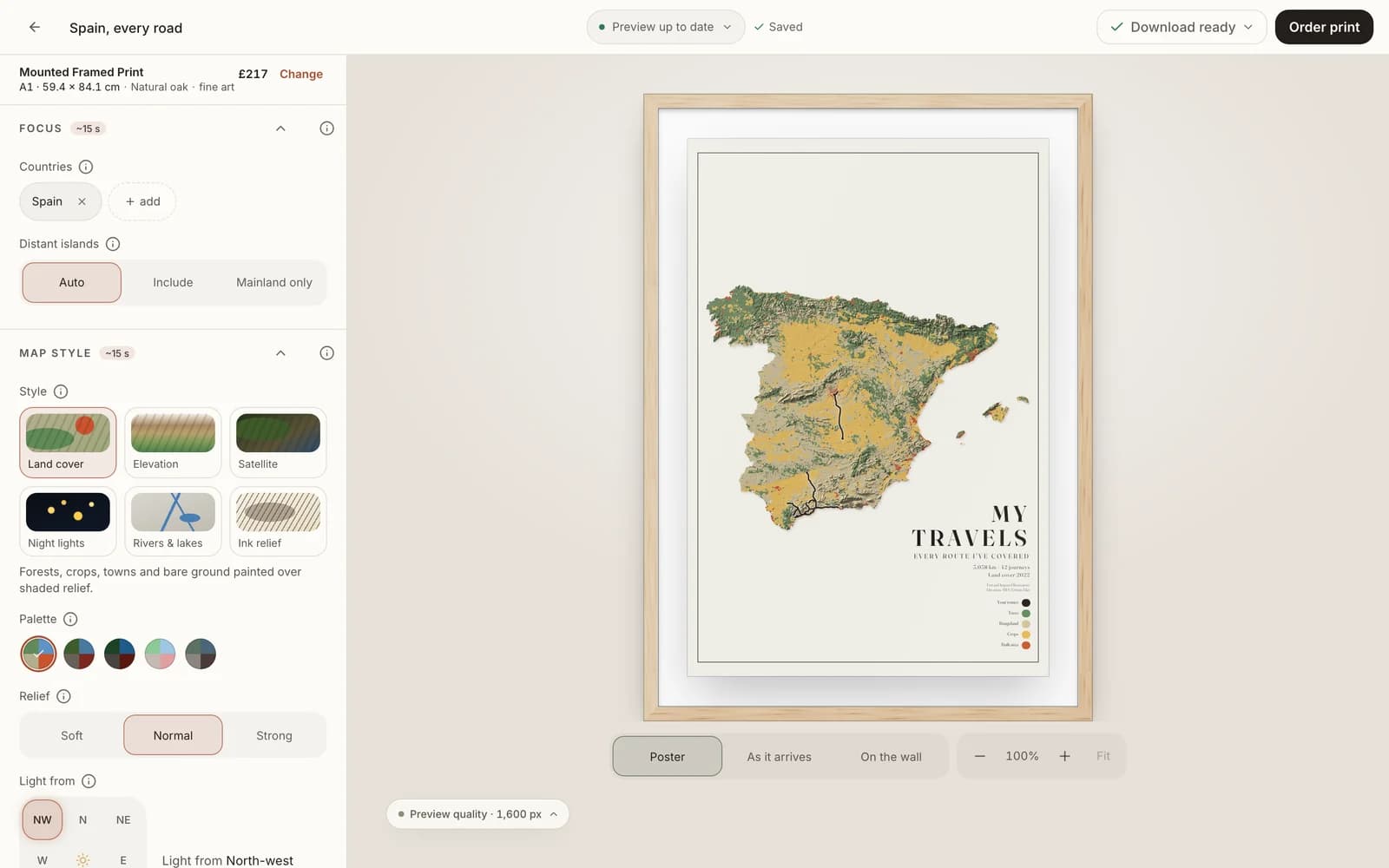Zoom out with the minus icon
Screen dimensions: 1389x868
tap(979, 756)
